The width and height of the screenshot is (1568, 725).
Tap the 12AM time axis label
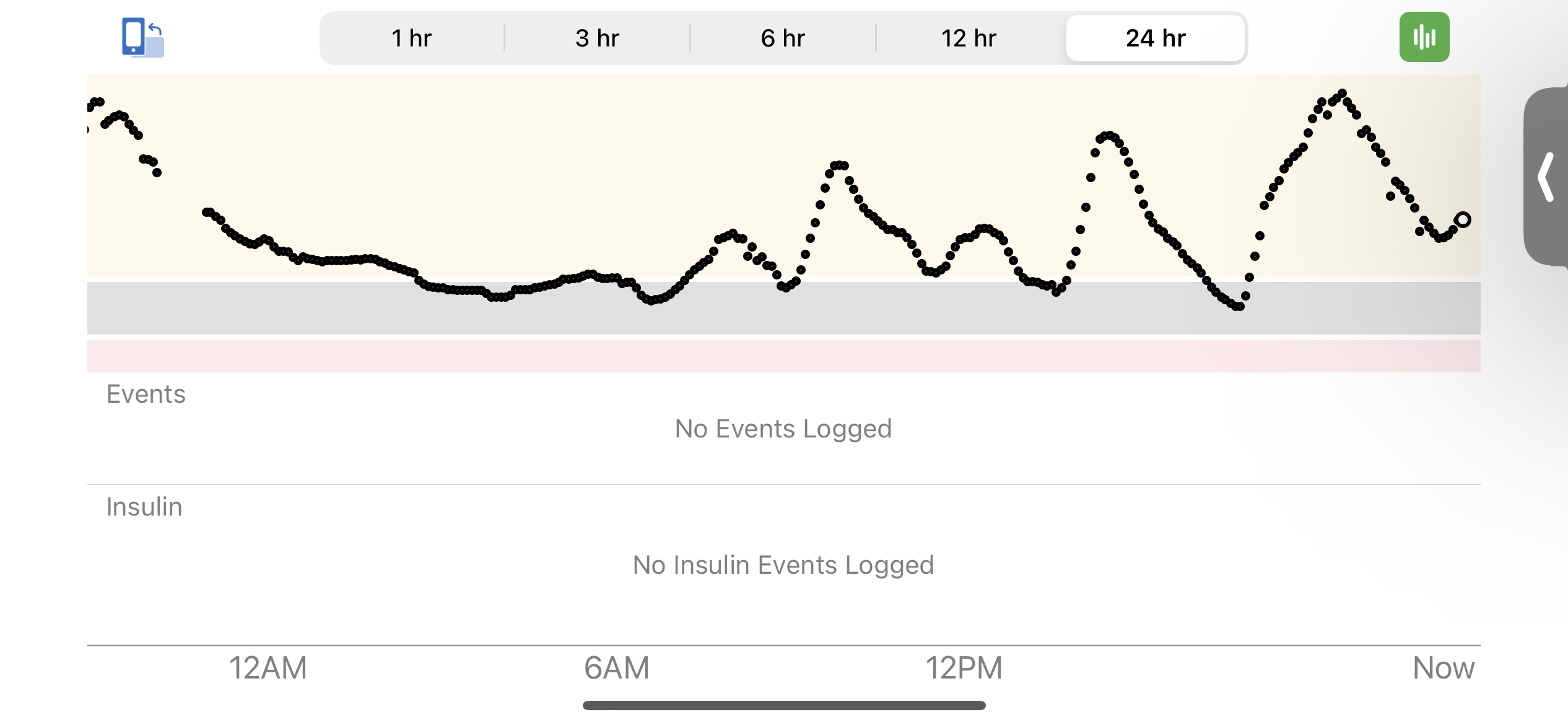[x=268, y=668]
